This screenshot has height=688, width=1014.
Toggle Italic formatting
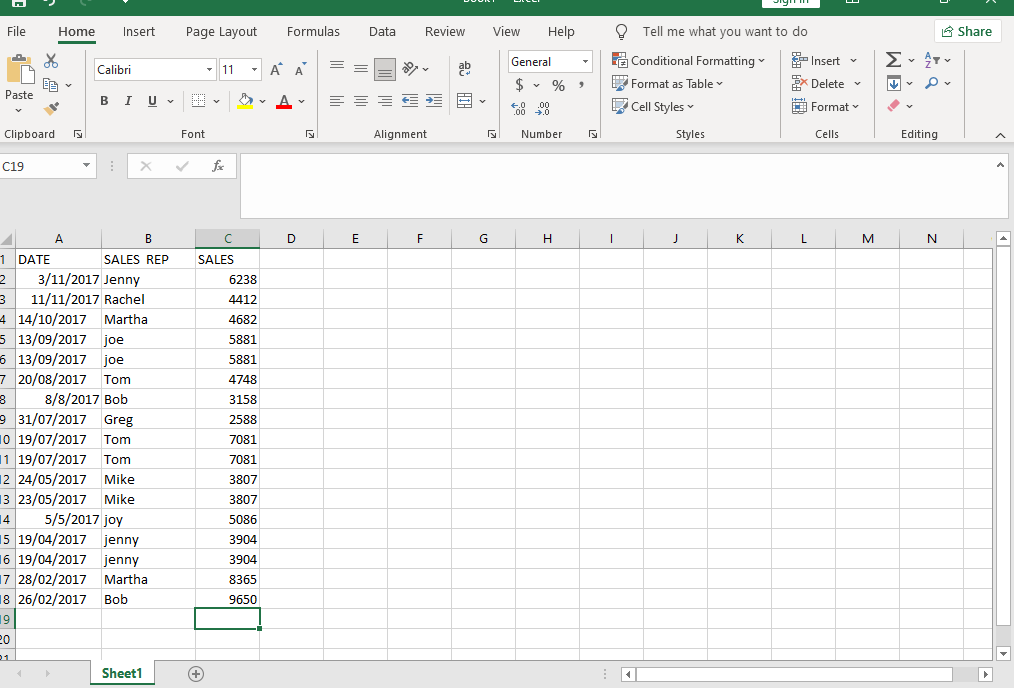[128, 101]
